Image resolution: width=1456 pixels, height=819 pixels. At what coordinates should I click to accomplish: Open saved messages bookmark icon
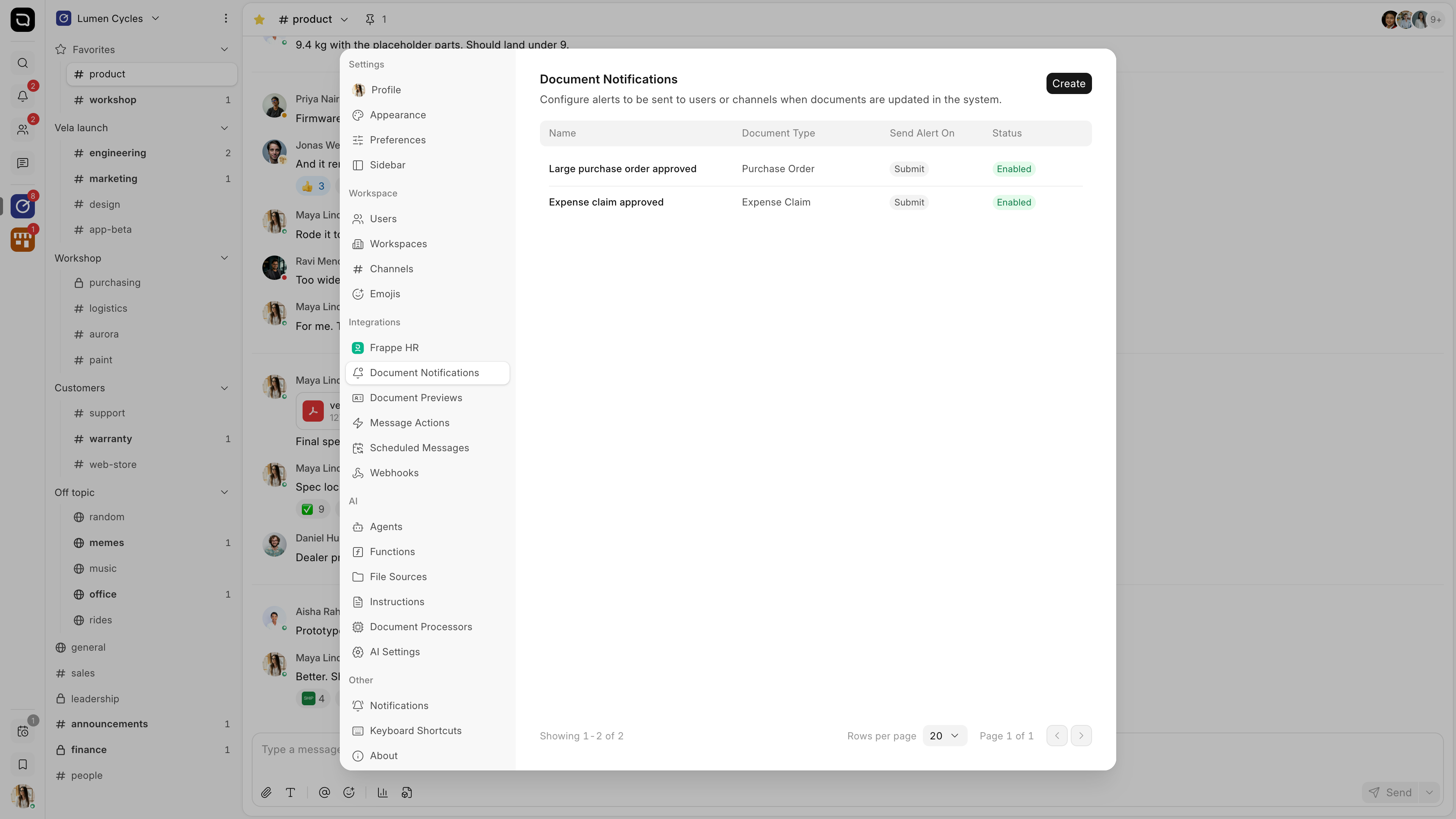(x=23, y=764)
